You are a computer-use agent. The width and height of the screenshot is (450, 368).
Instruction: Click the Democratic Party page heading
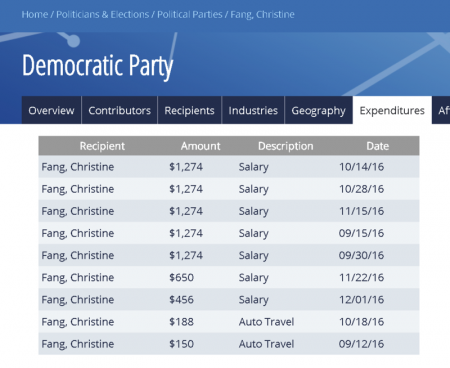click(x=98, y=66)
